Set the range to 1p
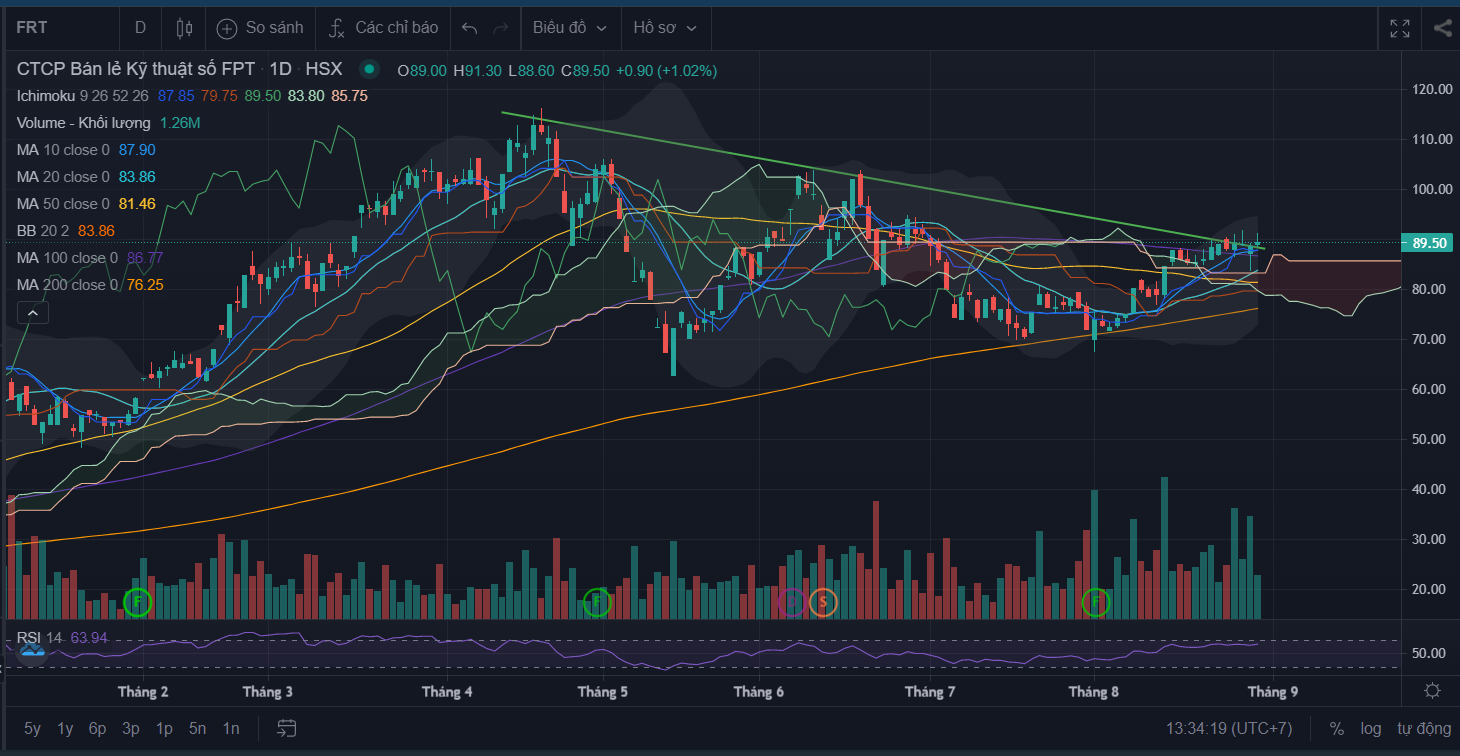 click(164, 729)
